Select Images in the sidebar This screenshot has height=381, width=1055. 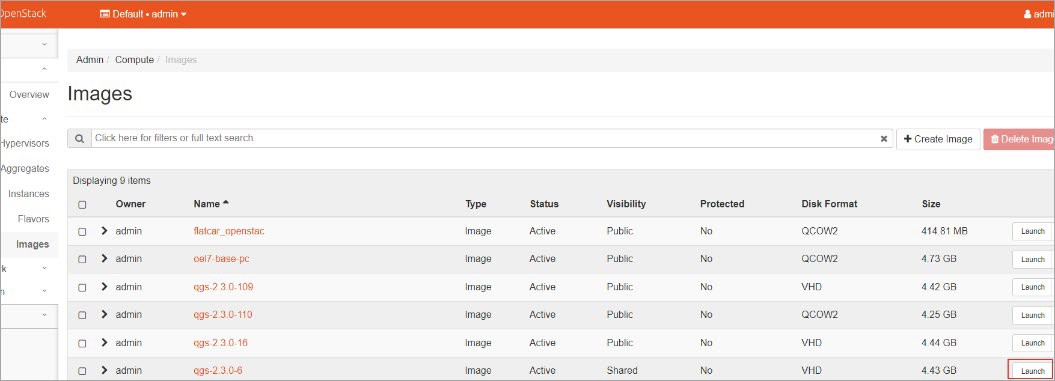click(x=32, y=244)
